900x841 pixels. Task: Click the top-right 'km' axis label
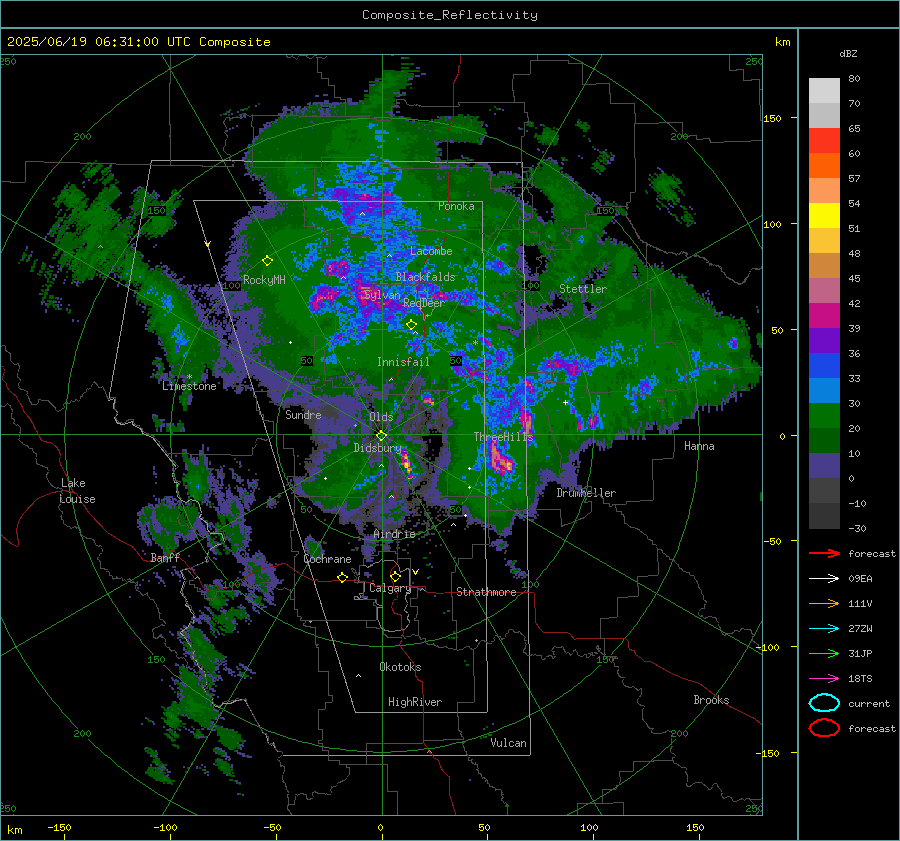pos(782,42)
